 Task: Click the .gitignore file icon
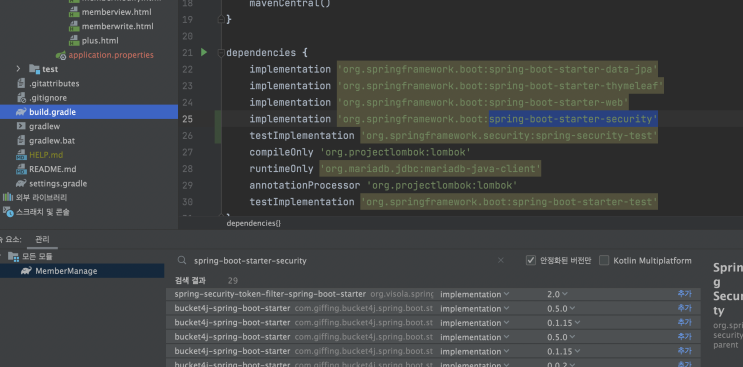click(x=21, y=98)
